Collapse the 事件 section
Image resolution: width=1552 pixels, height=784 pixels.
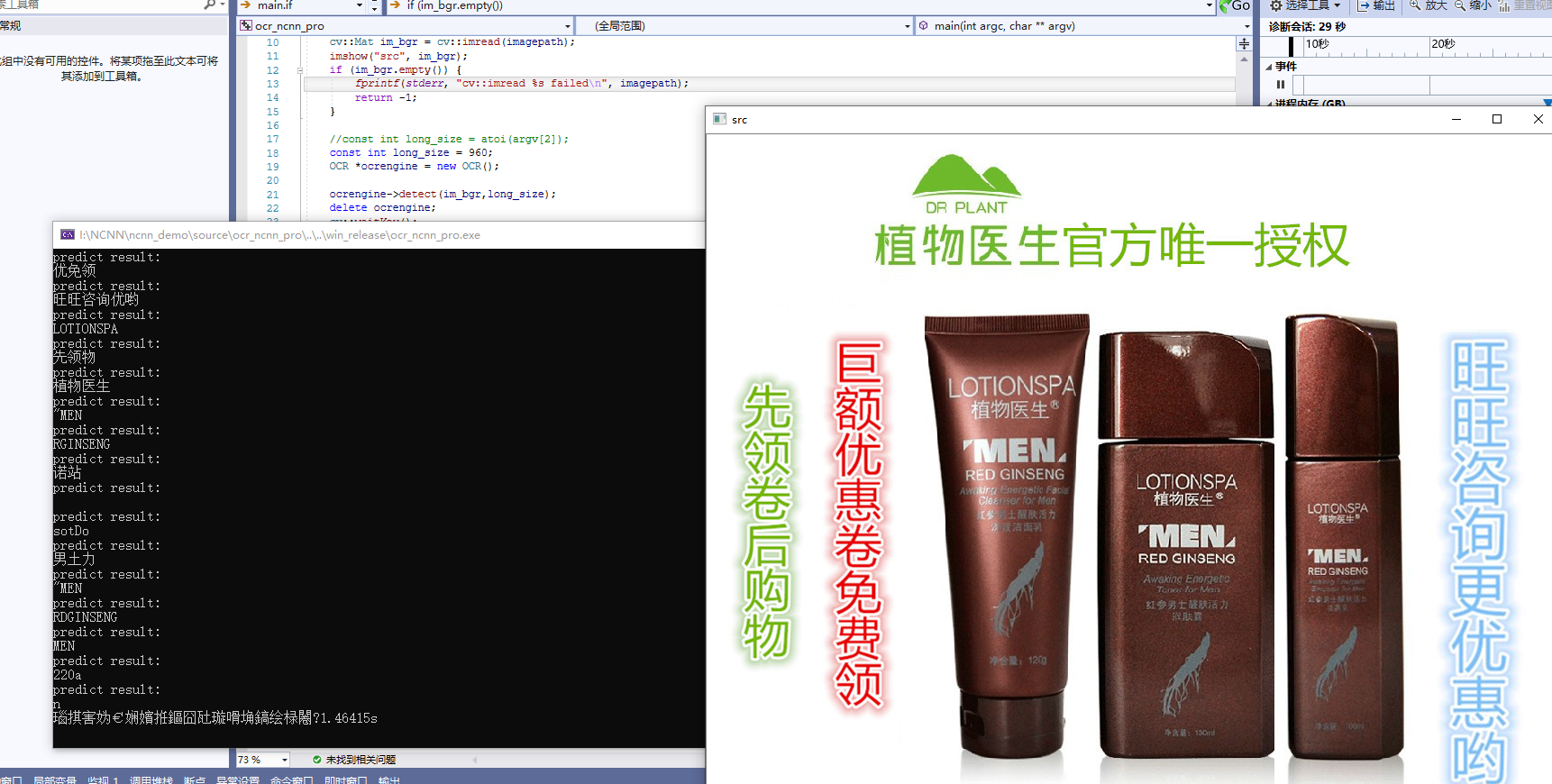[x=1269, y=67]
